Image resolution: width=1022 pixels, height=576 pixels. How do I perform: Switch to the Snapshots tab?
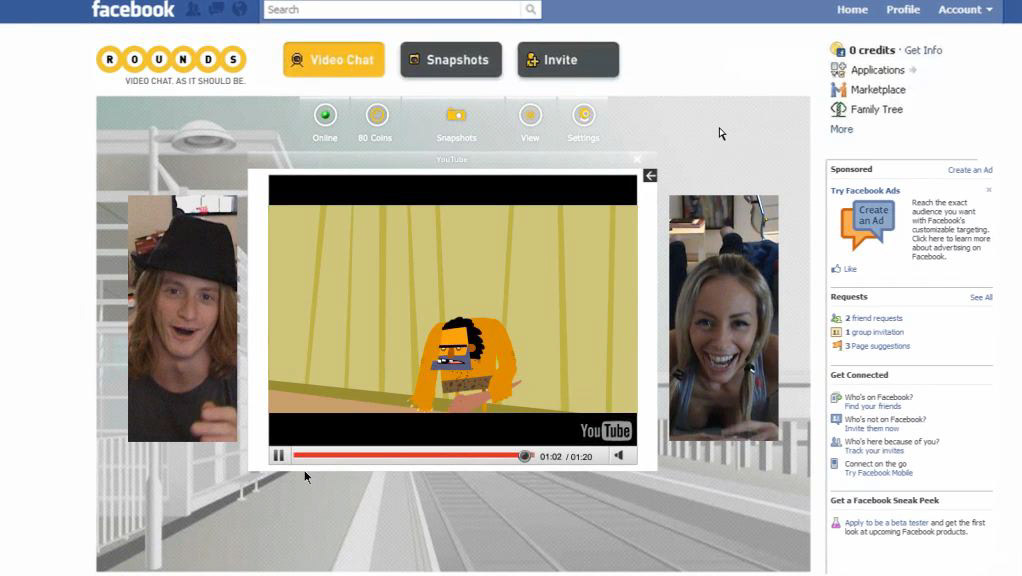(451, 60)
